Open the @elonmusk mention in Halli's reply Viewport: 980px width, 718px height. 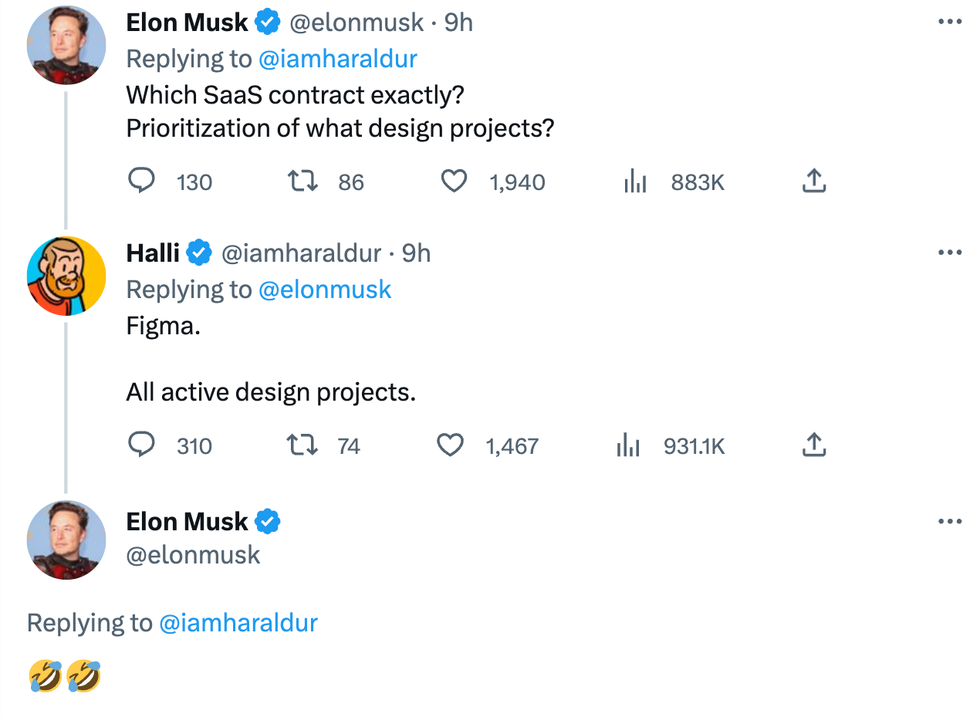click(x=324, y=290)
